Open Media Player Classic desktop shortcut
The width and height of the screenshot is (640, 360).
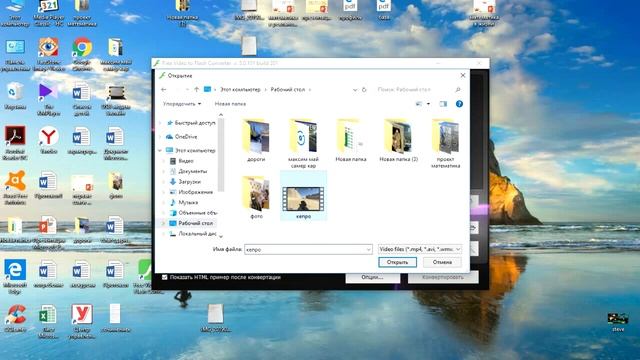(x=49, y=12)
